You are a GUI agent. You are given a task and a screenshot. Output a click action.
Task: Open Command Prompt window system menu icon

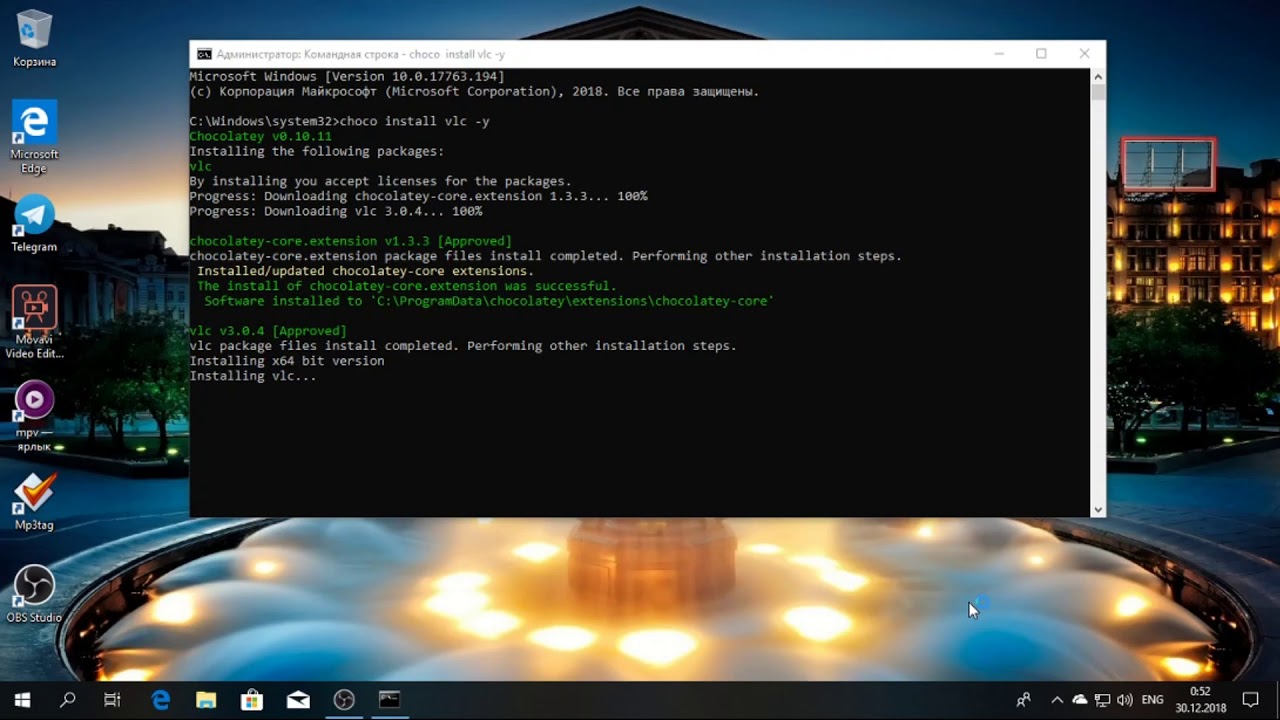[x=204, y=54]
